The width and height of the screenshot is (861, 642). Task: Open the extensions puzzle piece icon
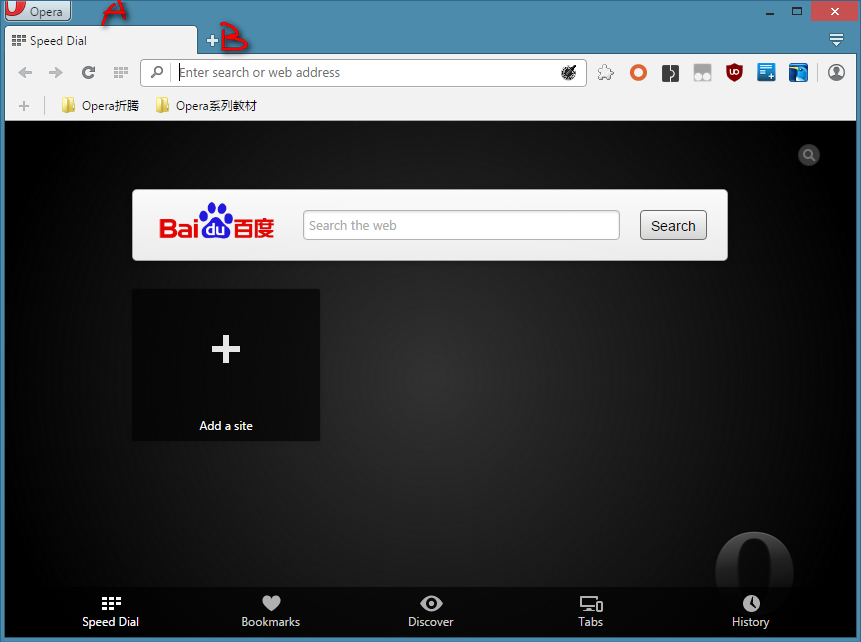click(606, 72)
